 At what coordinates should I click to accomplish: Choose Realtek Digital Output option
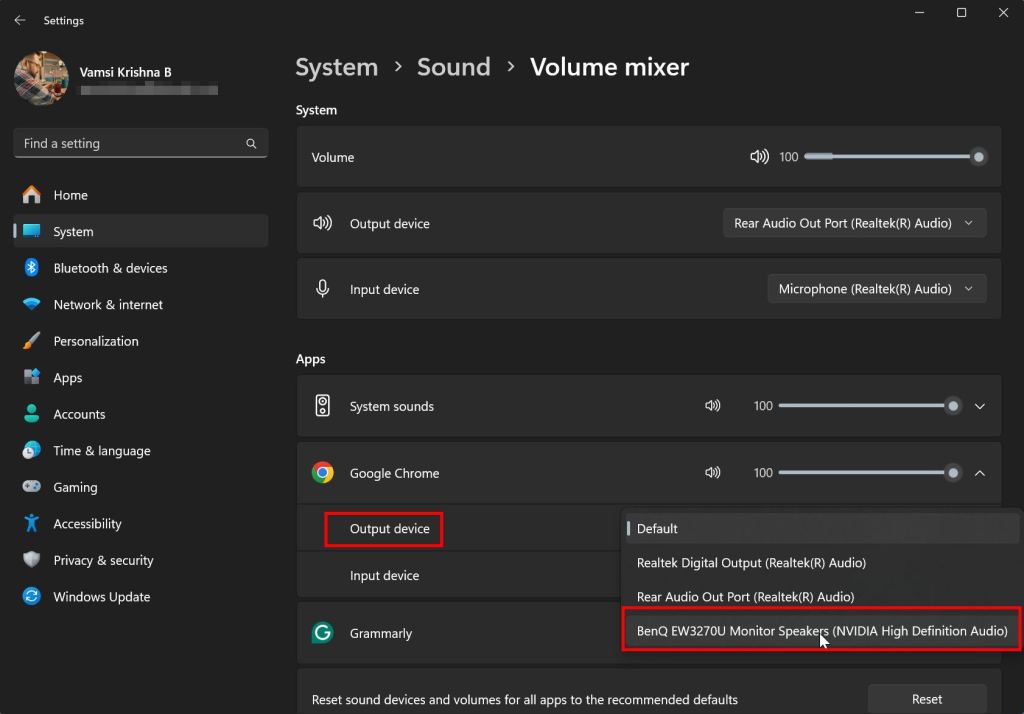pos(751,563)
